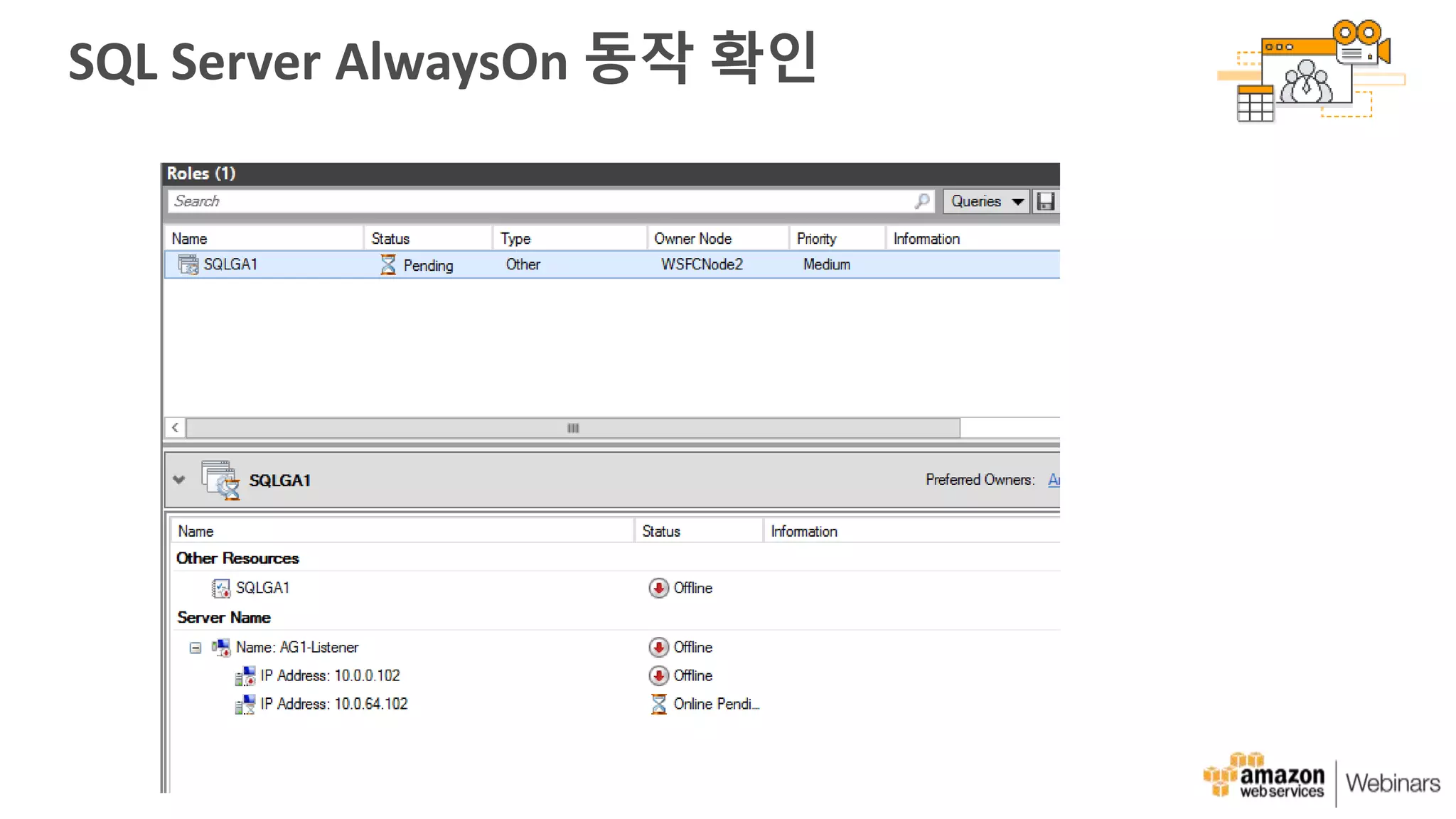Select 'IP Address: 10.0.64.102' row text
Viewport: 1456px width, 819px height.
coord(334,704)
